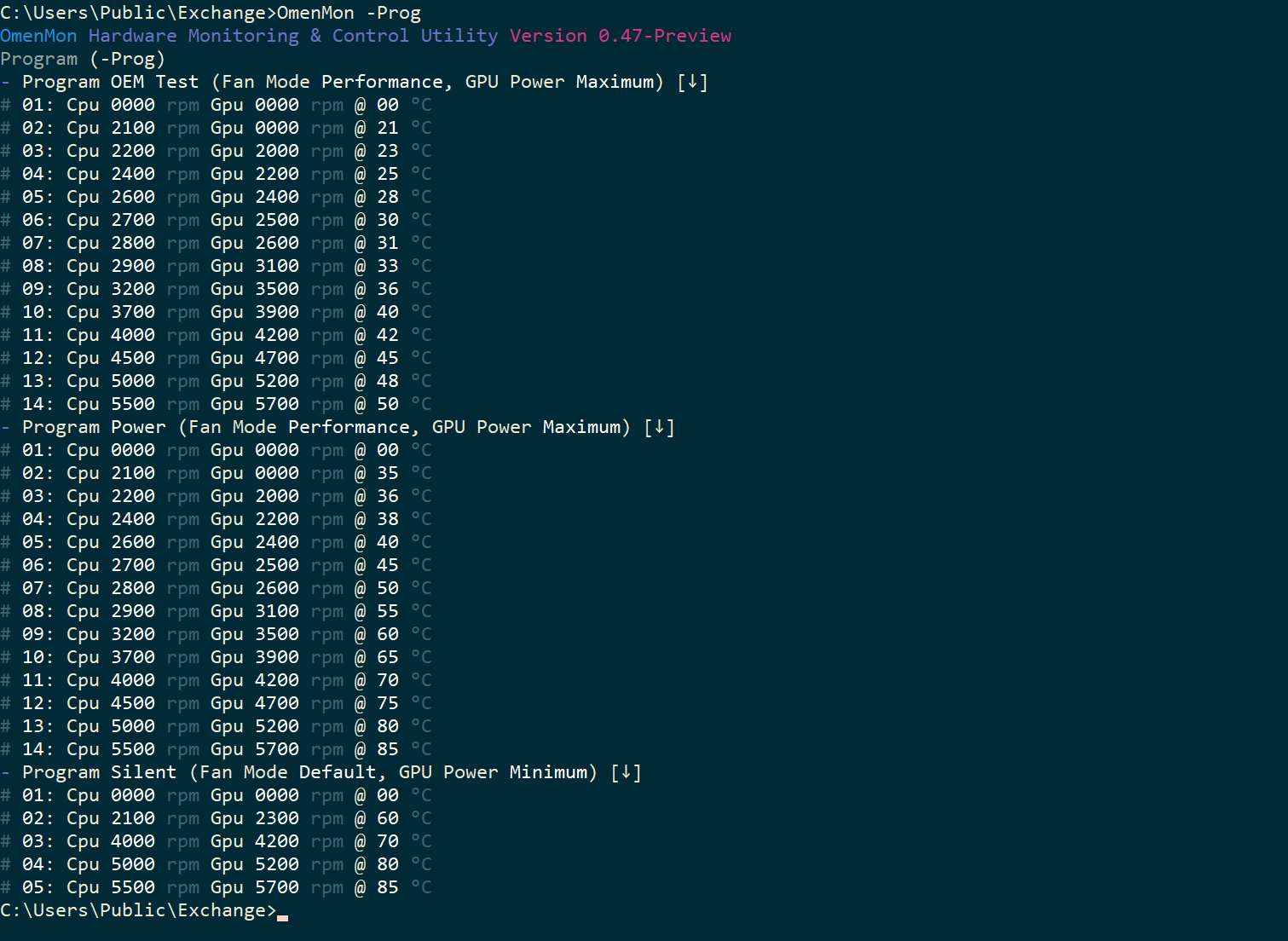Click OEM Test row 05 at 28 °C
1288x941 pixels.
coord(216,197)
